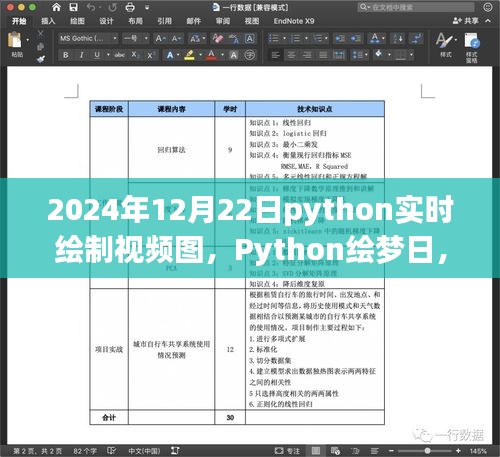
Task: Toggle Italic formatting
Action: click(x=81, y=55)
